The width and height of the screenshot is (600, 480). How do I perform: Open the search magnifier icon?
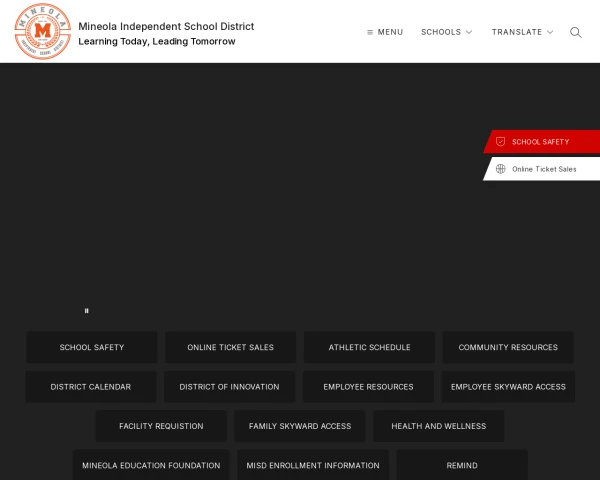(x=575, y=32)
